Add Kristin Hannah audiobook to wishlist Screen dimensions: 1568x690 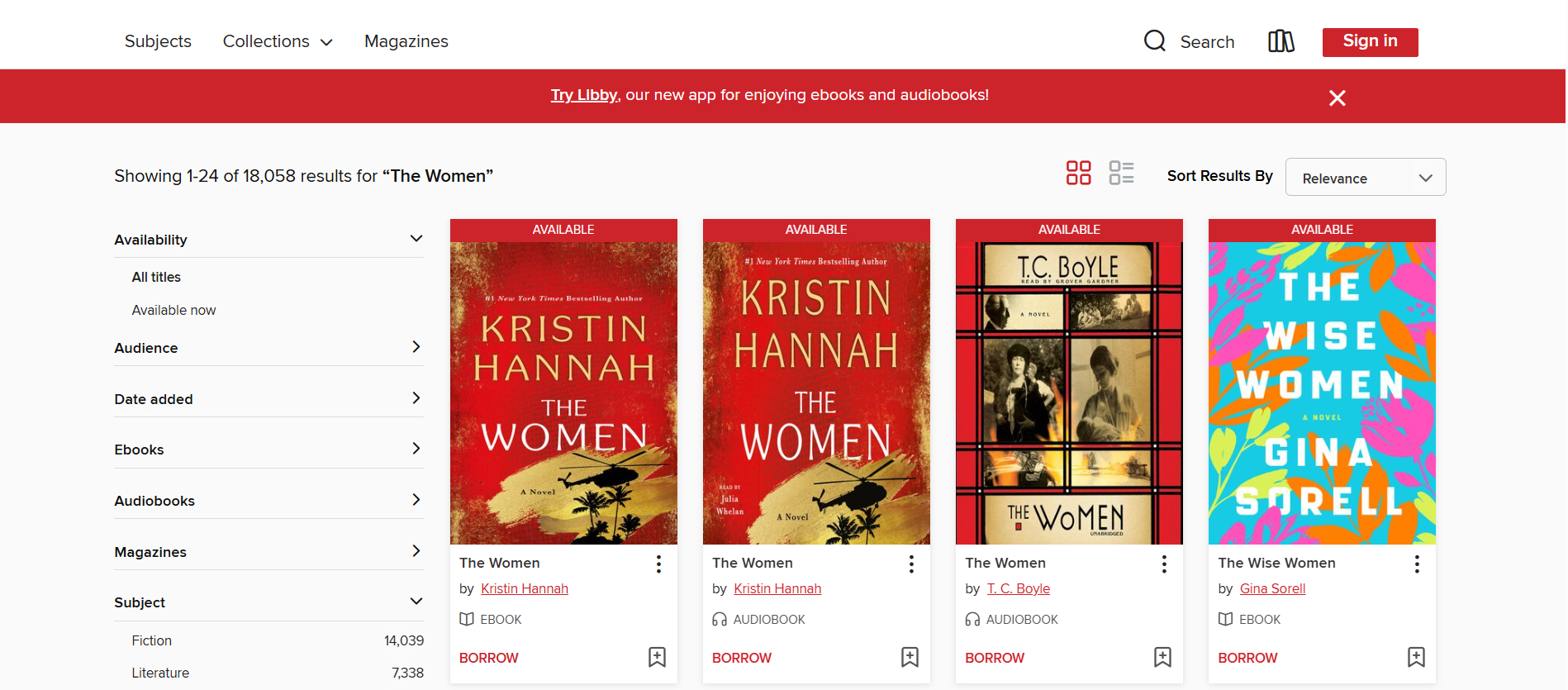[910, 657]
